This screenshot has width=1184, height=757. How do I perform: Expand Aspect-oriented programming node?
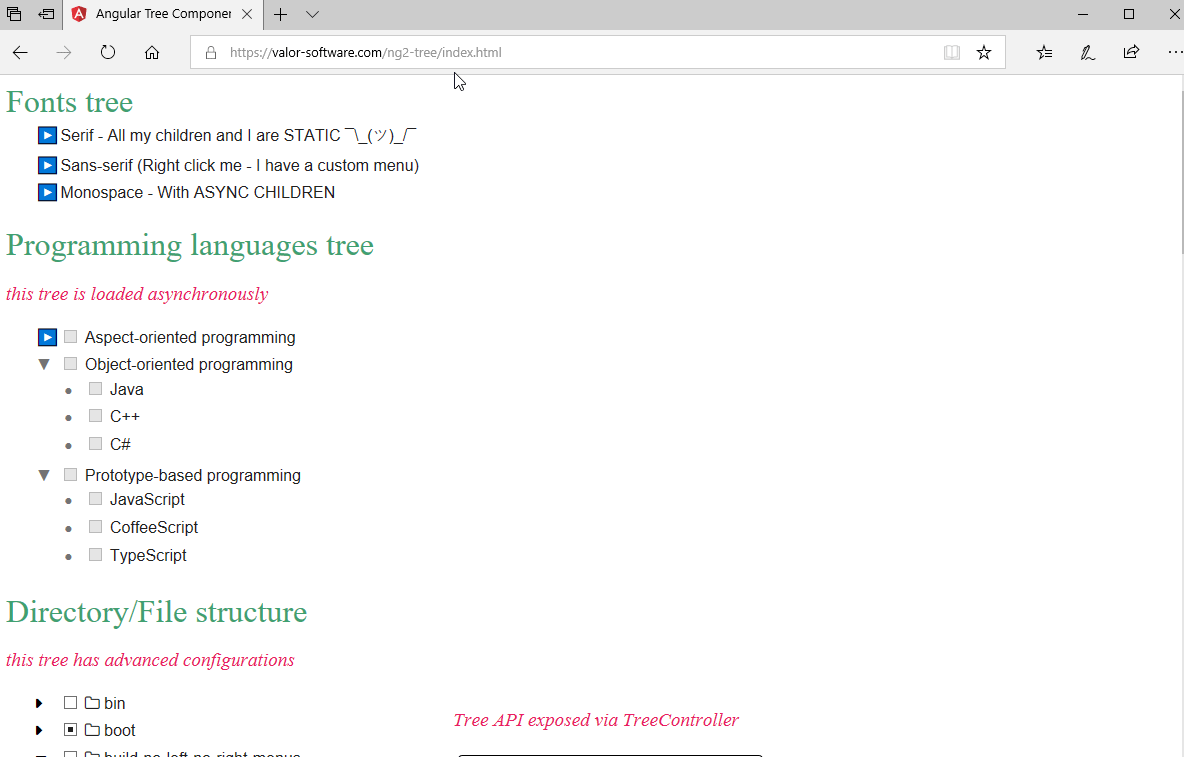pos(47,337)
